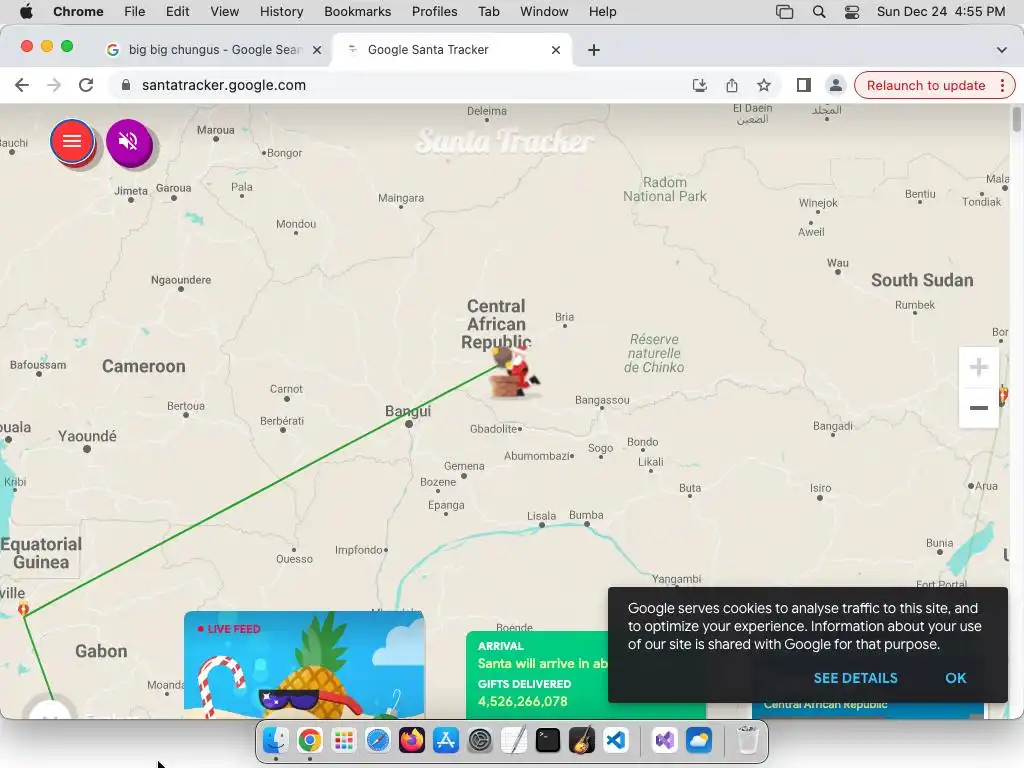
Task: Click the date and time in menu bar
Action: (940, 11)
